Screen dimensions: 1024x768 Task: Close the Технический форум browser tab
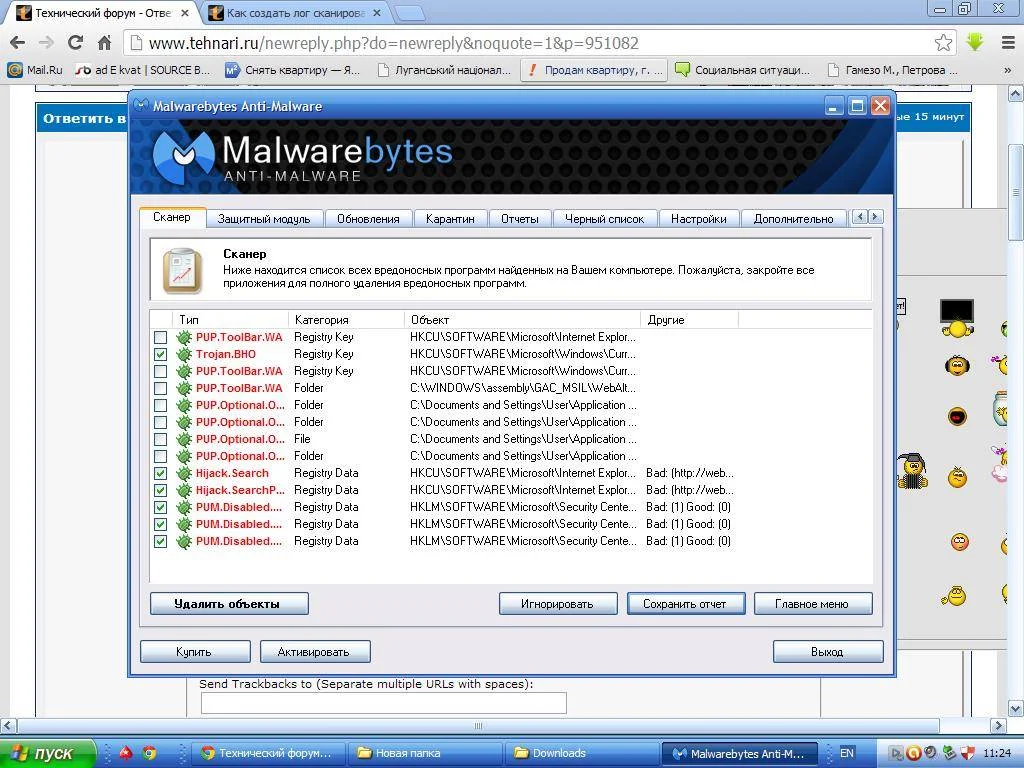[x=184, y=12]
